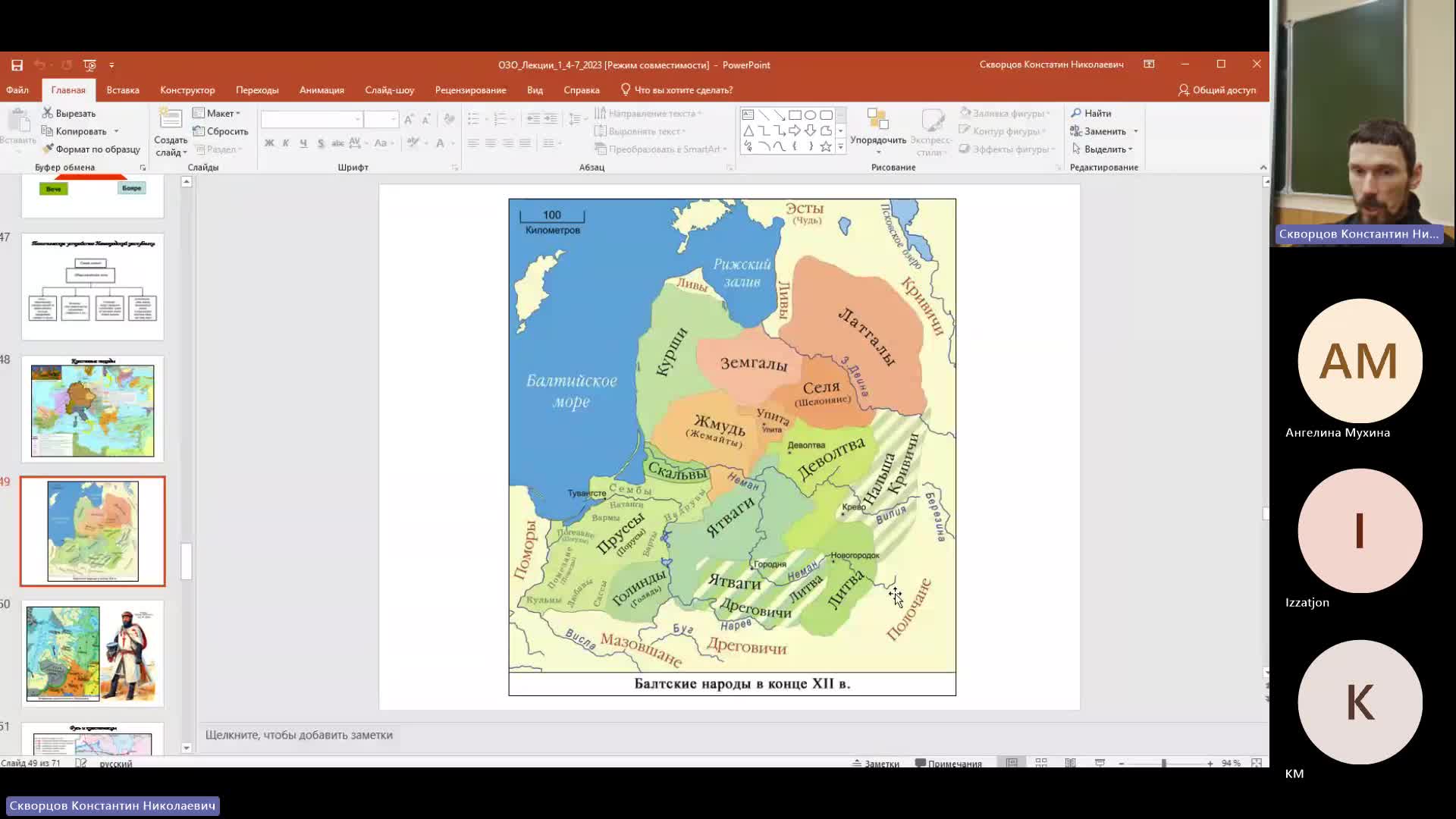Select slide 47 organizational chart thumbnail
This screenshot has width=1456, height=819.
93,287
